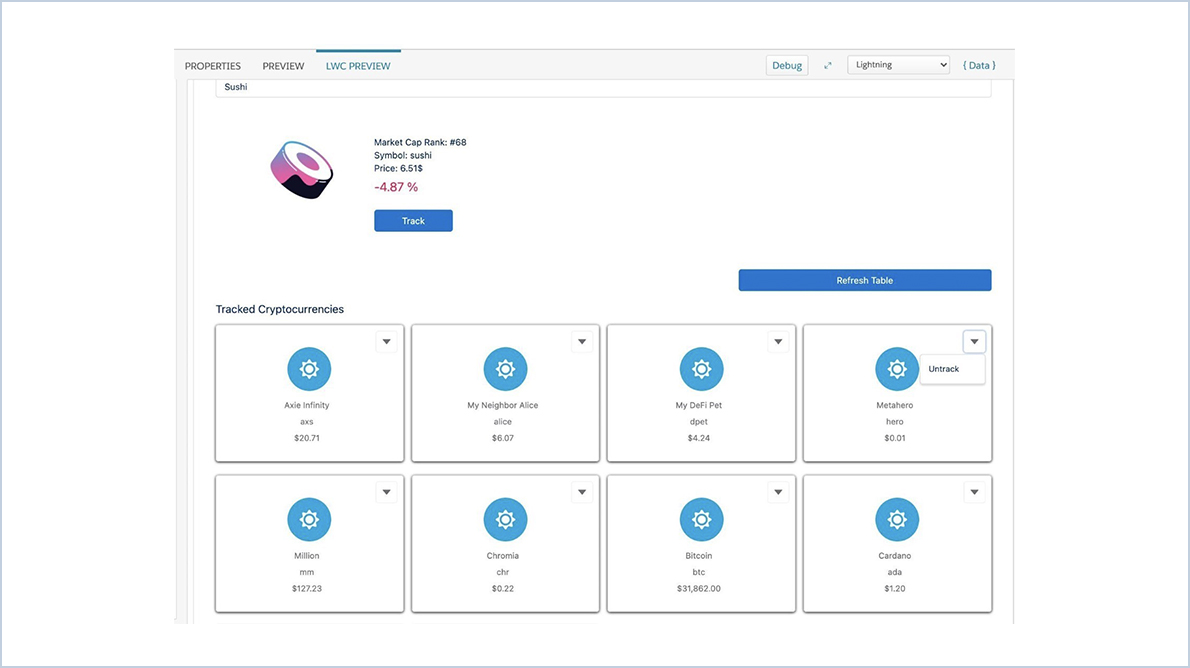1190x668 pixels.
Task: Click the Track button for Sushi
Action: click(x=413, y=220)
